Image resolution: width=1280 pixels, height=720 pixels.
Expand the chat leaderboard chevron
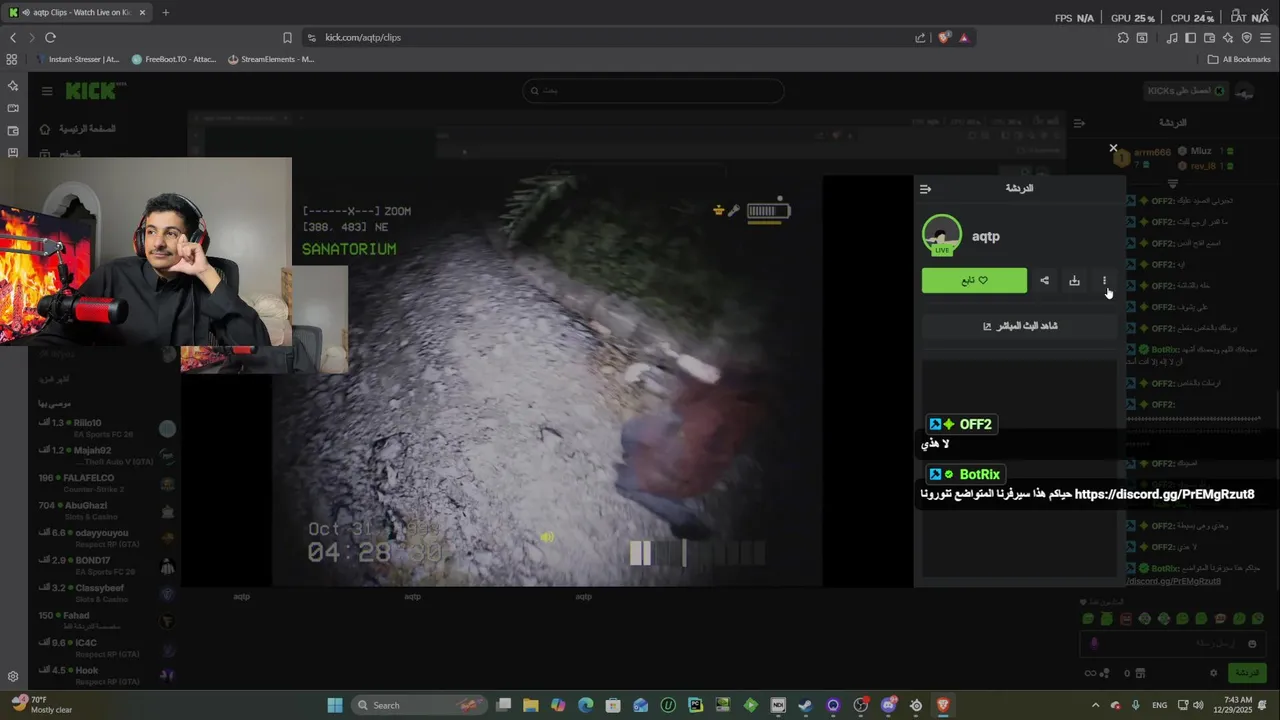1173,184
